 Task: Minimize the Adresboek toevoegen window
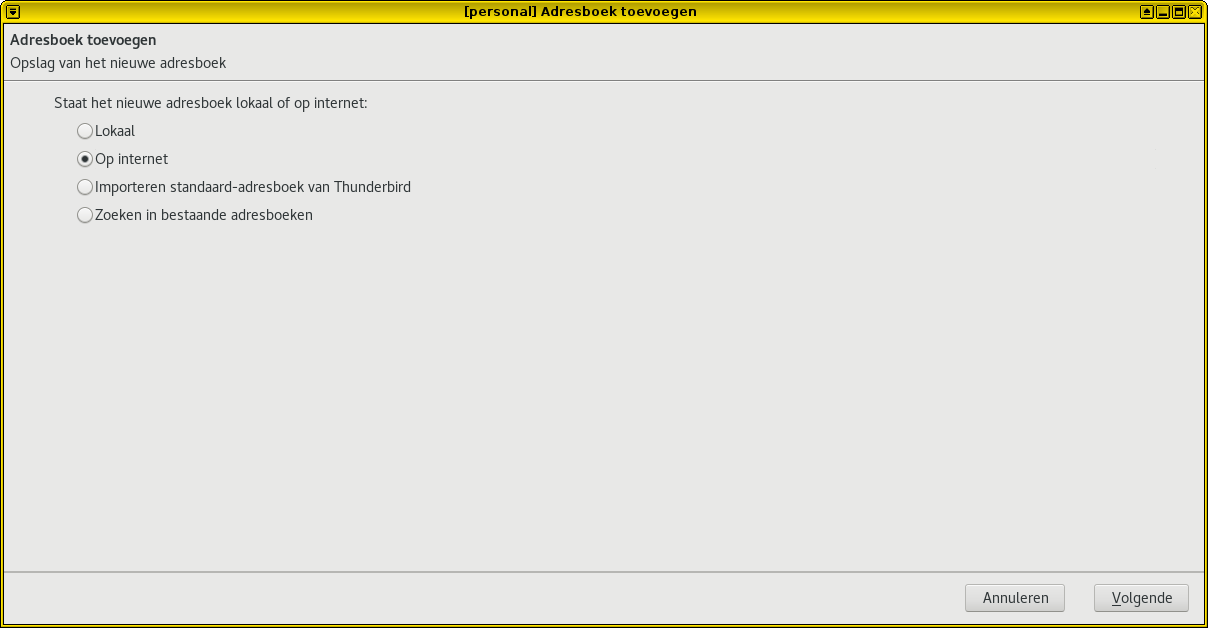pos(1163,12)
